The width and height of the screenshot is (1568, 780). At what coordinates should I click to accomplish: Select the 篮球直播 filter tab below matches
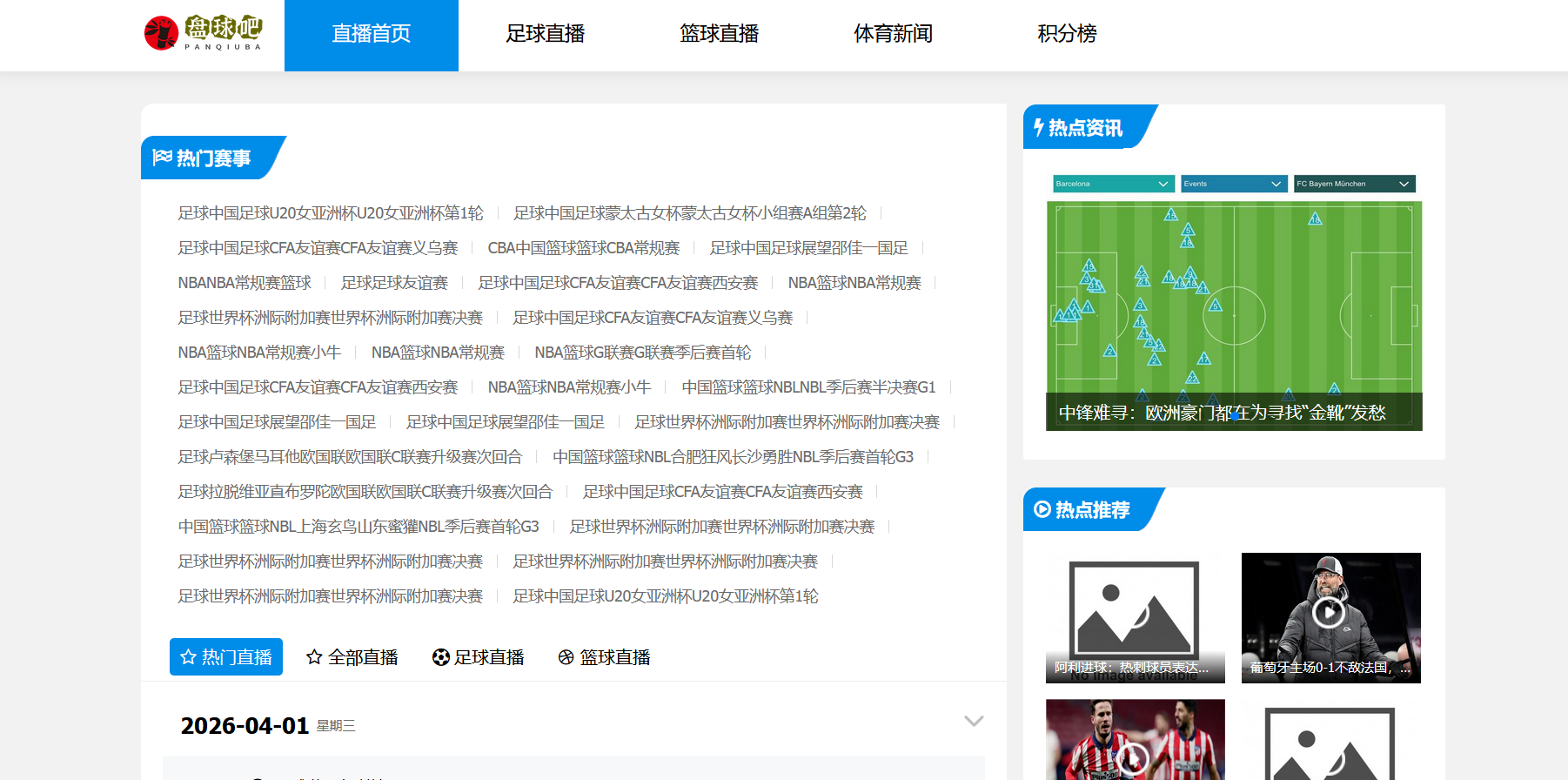pos(605,657)
